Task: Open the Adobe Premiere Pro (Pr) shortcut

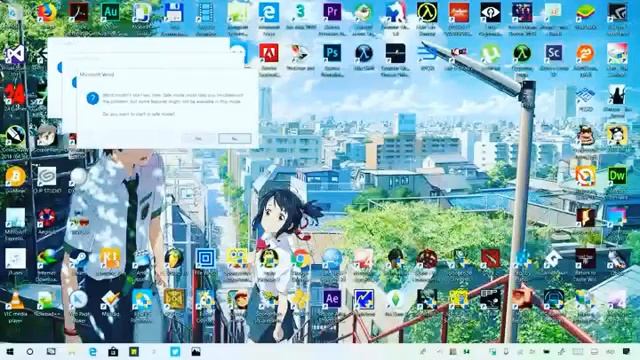Action: click(332, 12)
